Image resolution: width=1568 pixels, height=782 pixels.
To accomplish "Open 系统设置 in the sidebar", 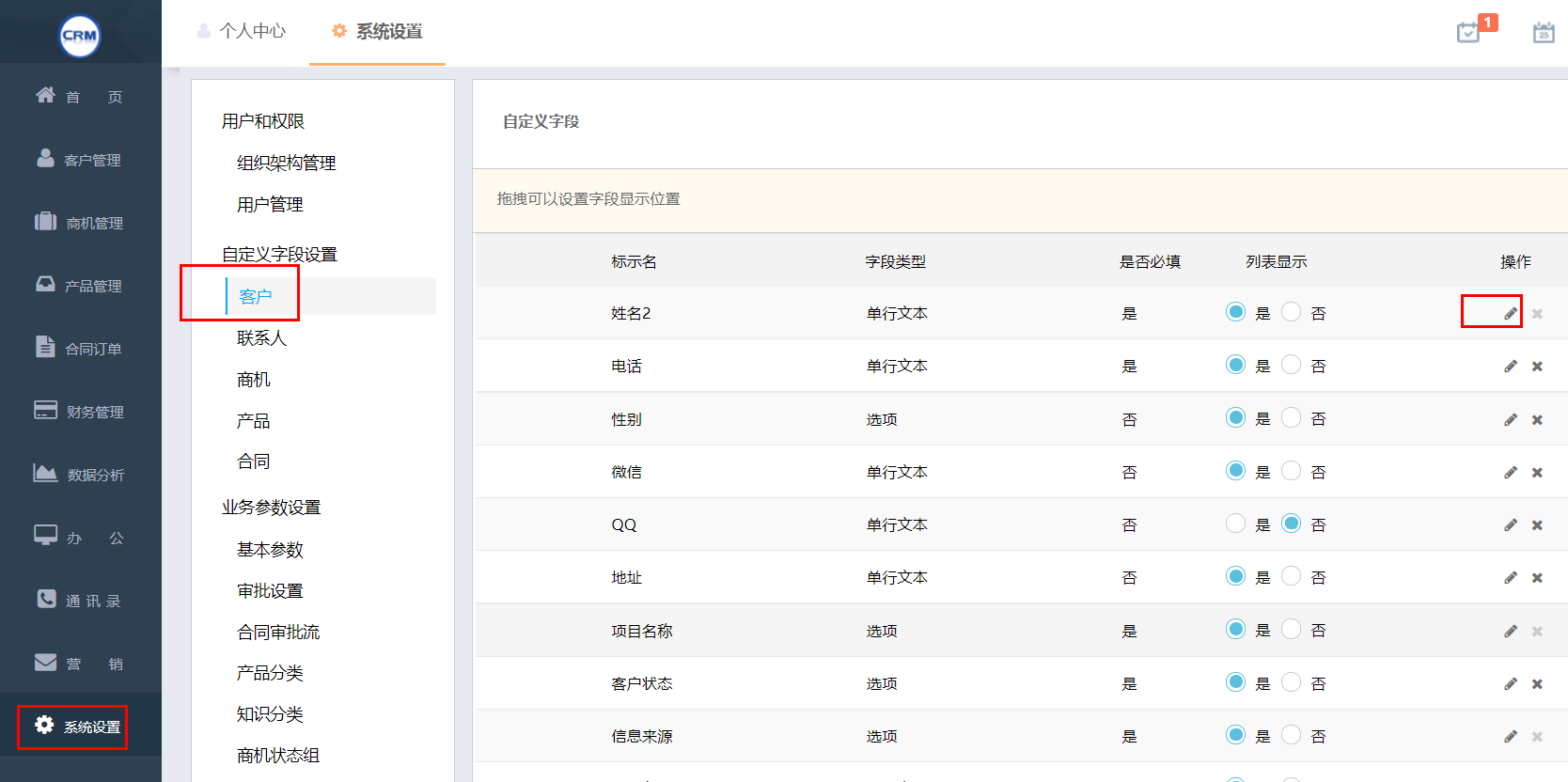I will [80, 726].
